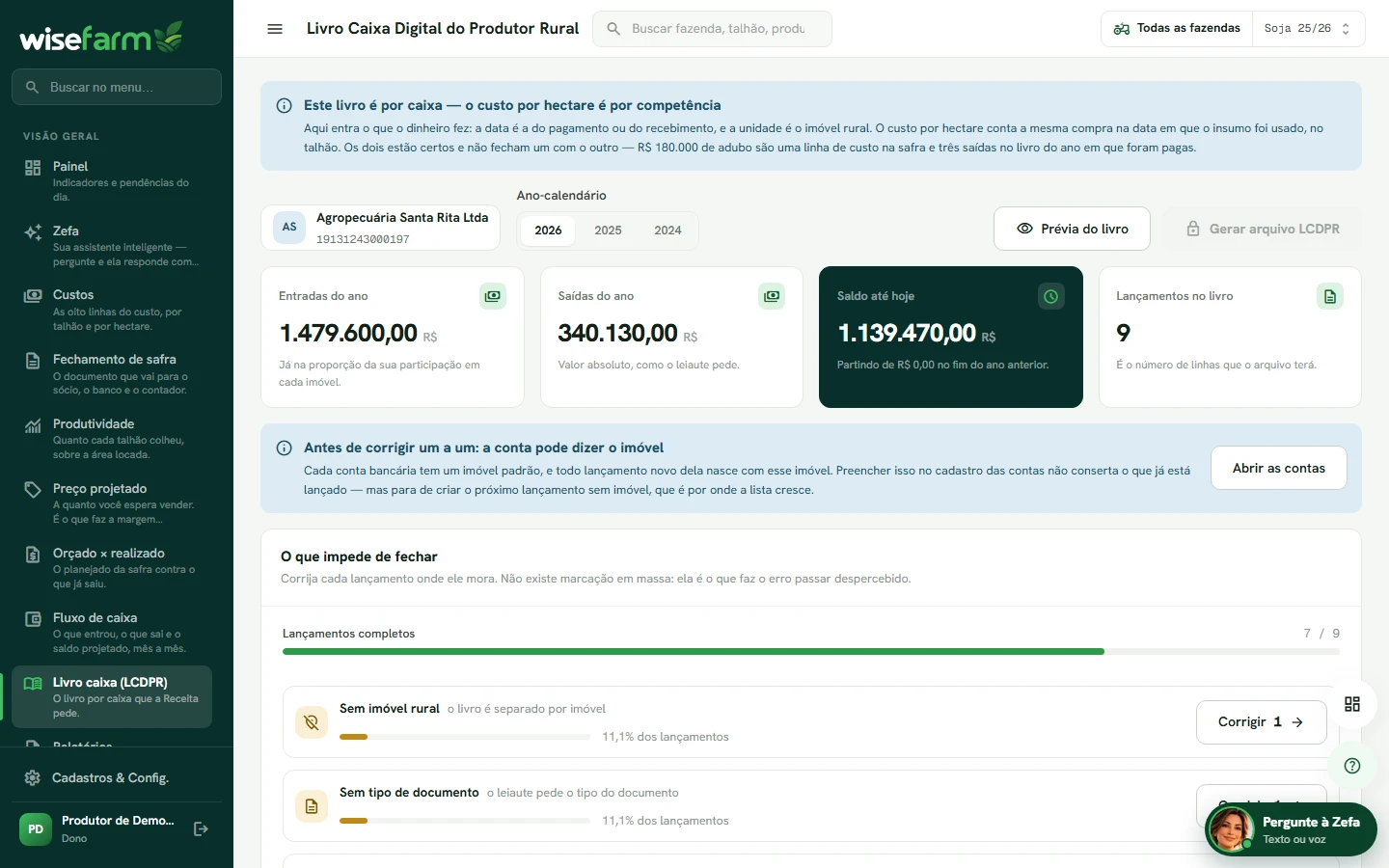Viewport: 1389px width, 868px height.
Task: Click the PD user avatar
Action: (x=36, y=828)
